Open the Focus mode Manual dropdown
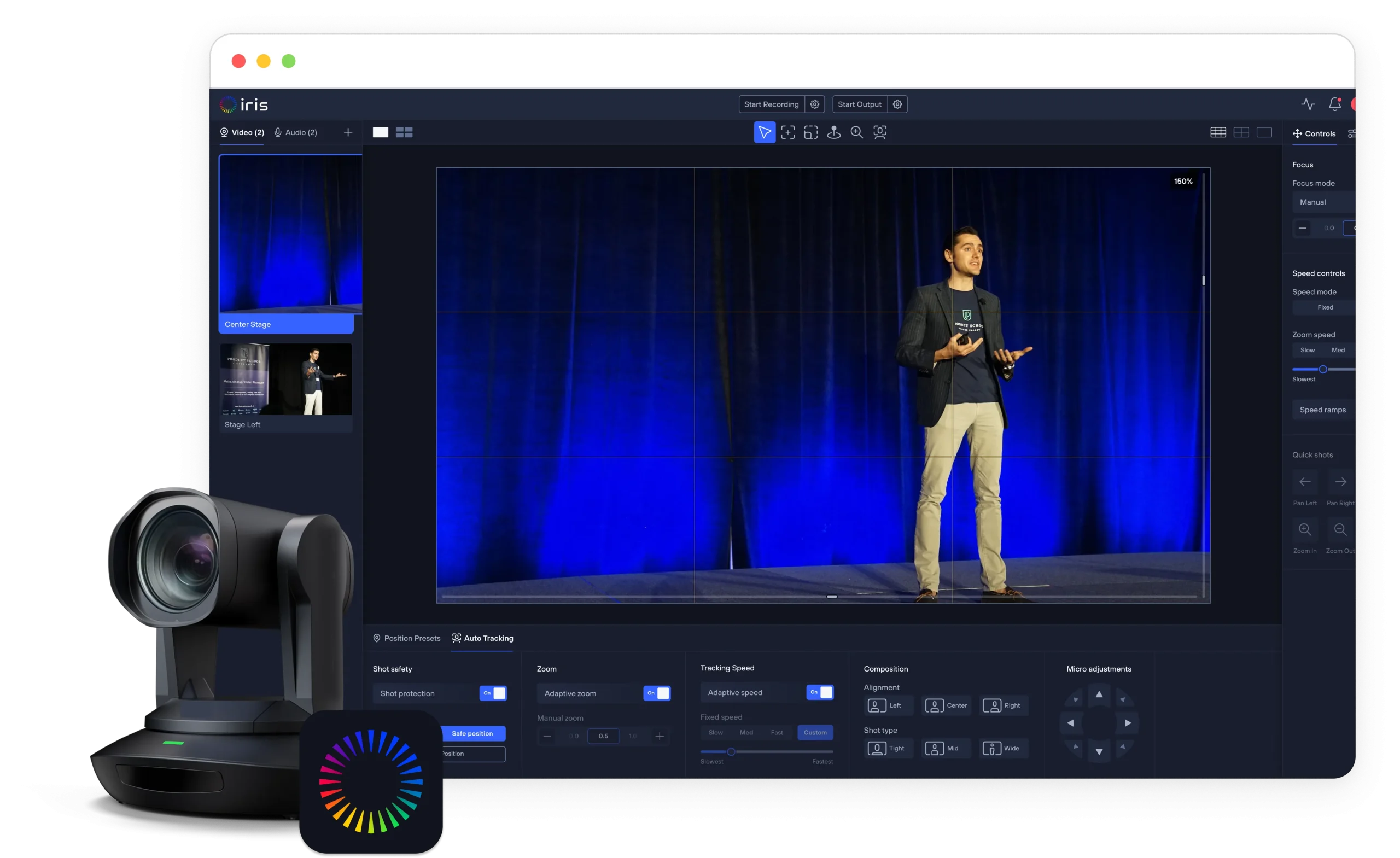The width and height of the screenshot is (1400, 858). click(1324, 202)
